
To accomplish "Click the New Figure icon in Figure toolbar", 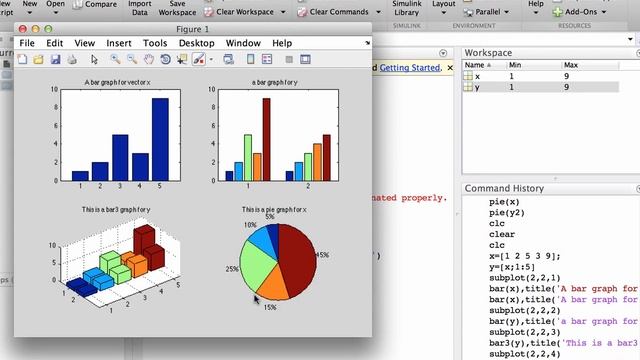I will pos(22,60).
